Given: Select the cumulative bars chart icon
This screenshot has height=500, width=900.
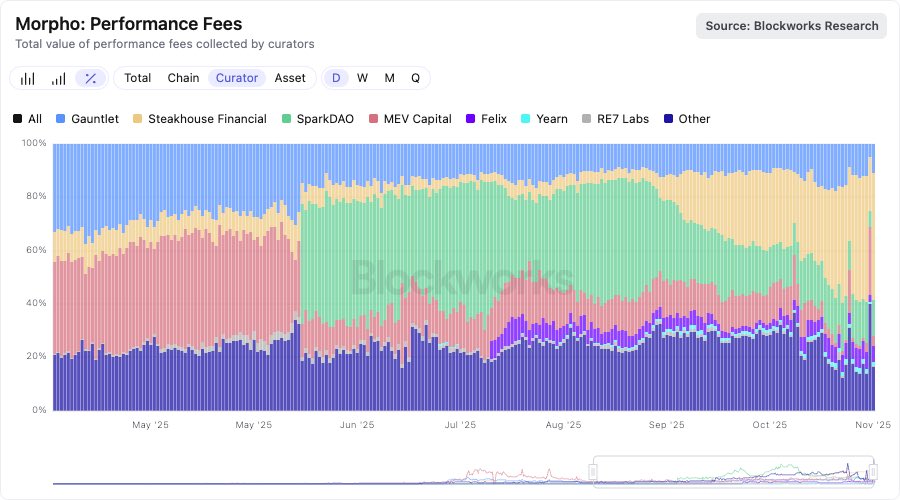Looking at the screenshot, I should pos(59,78).
